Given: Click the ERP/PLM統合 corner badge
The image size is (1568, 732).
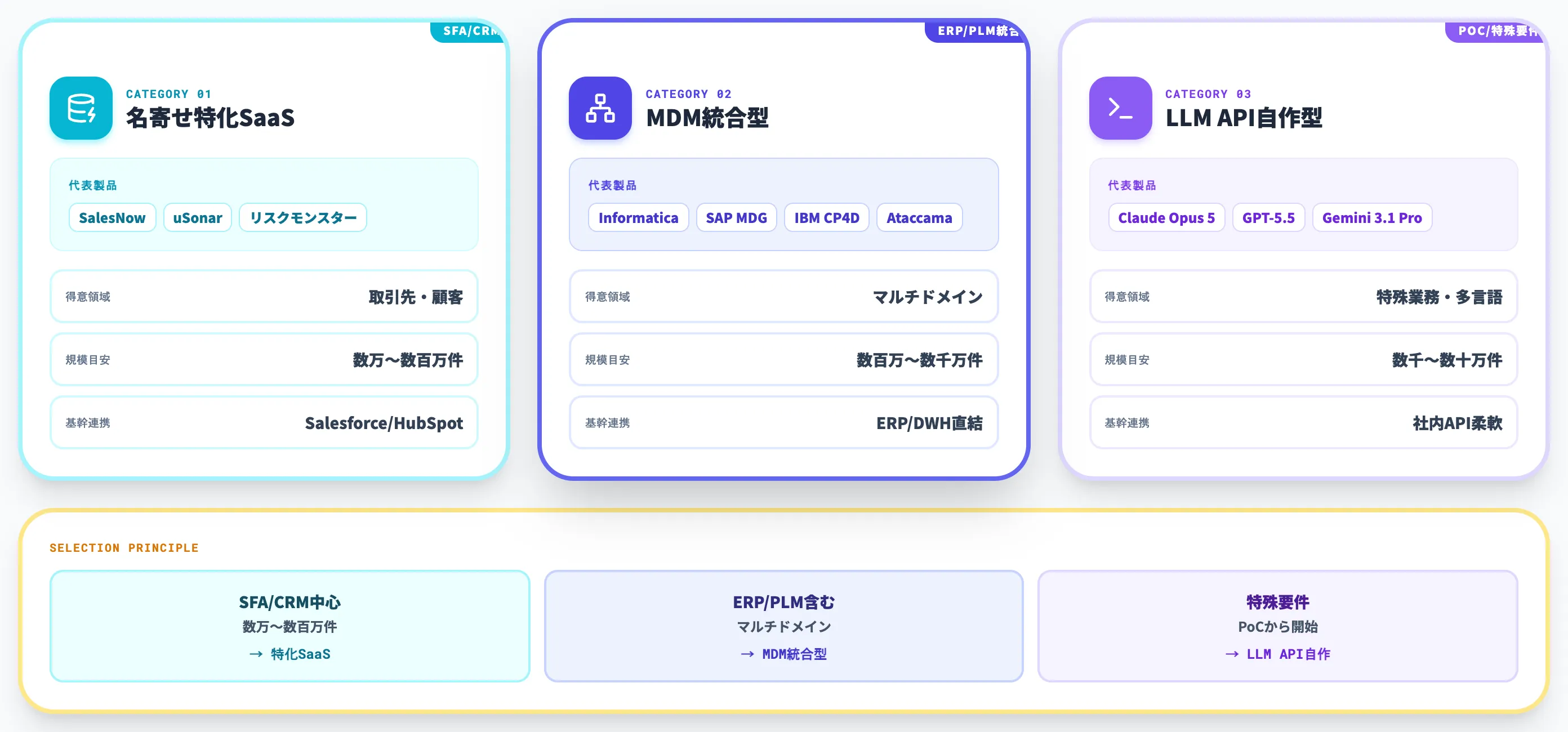Looking at the screenshot, I should (974, 32).
